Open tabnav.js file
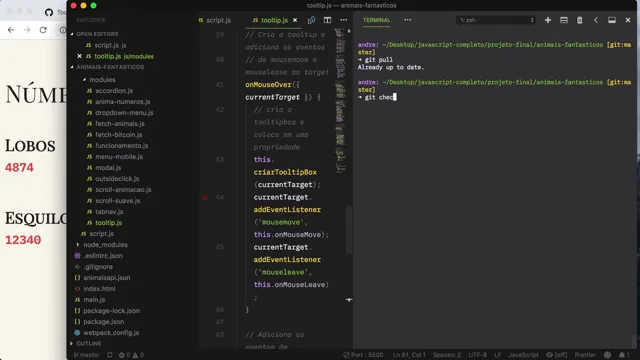Viewport: 640px width, 360px height. pyautogui.click(x=104, y=212)
